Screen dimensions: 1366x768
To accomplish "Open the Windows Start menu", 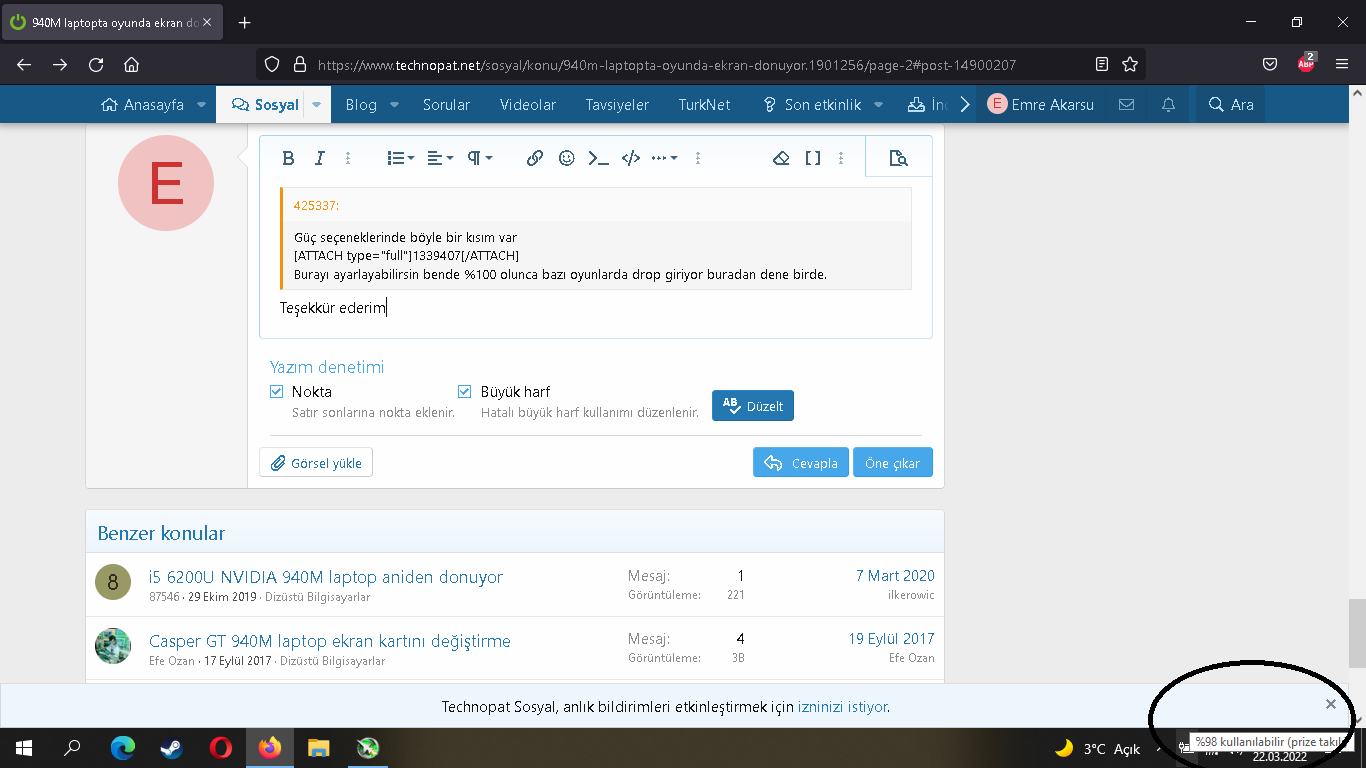I will click(24, 748).
